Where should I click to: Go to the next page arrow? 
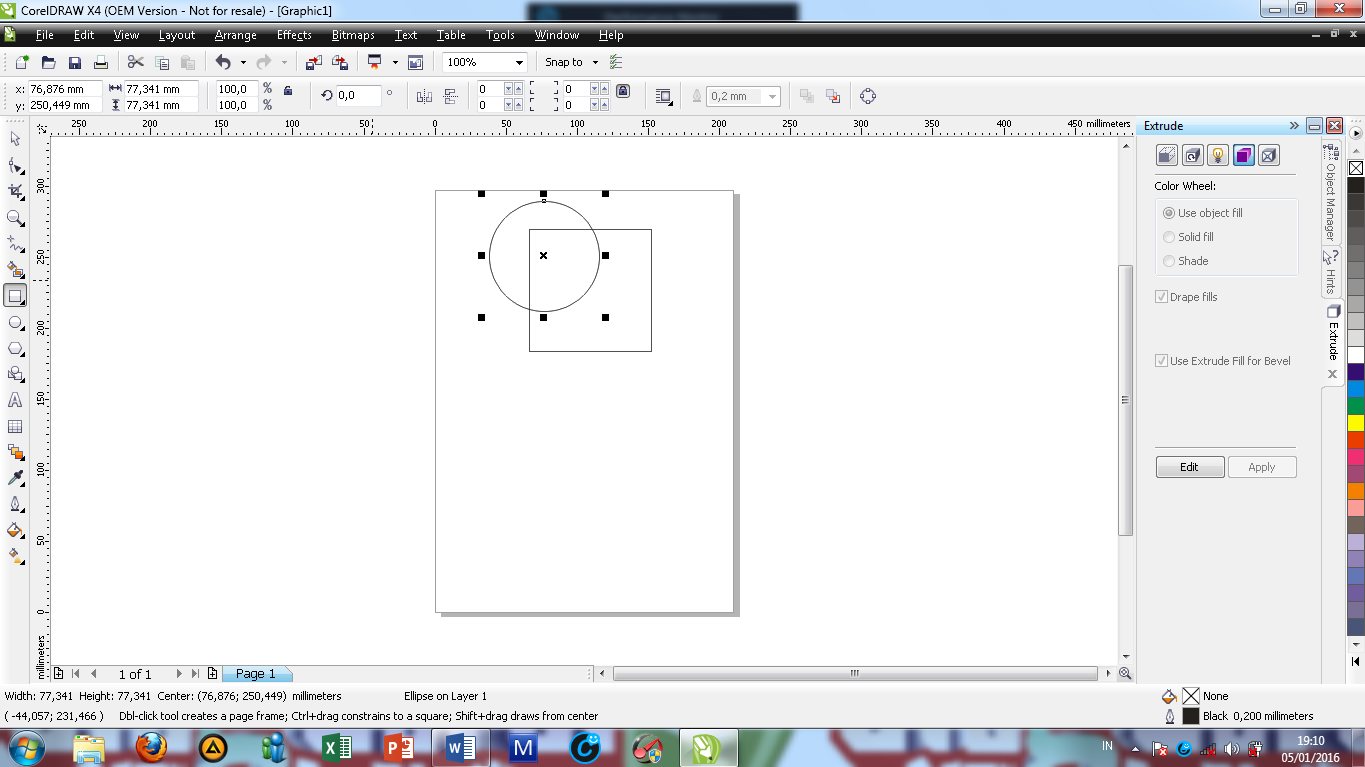coord(179,674)
